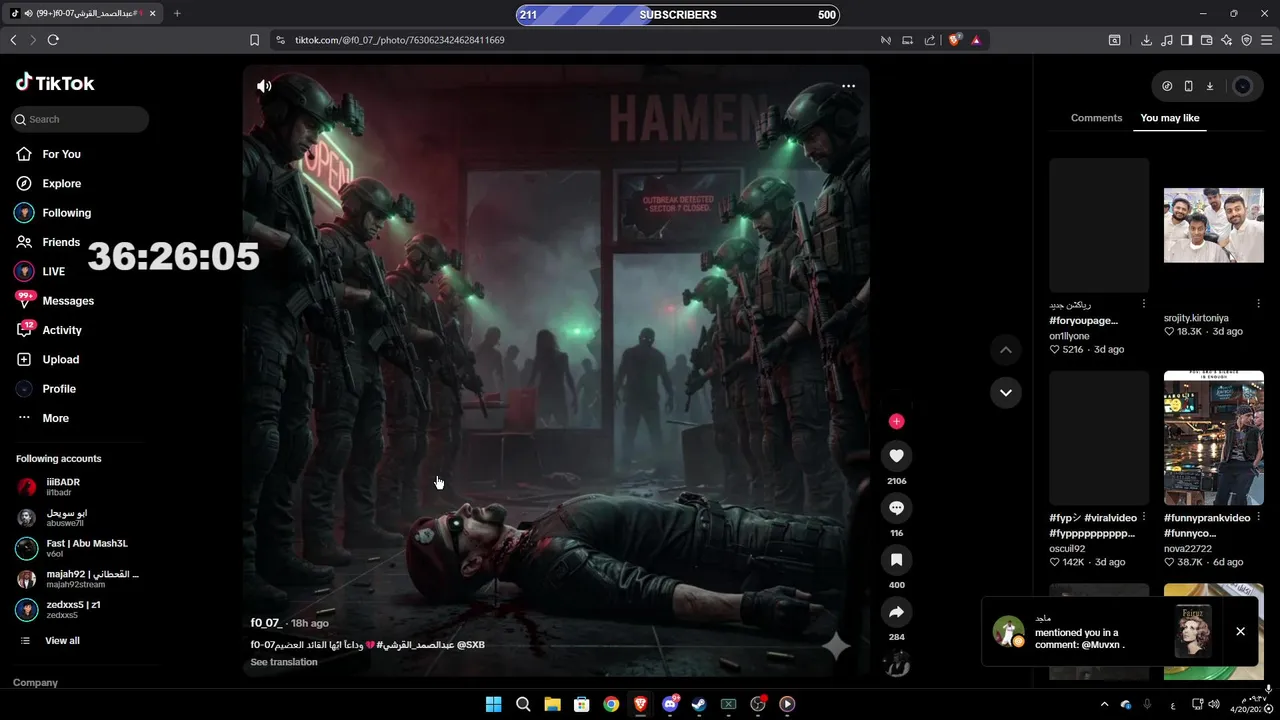
Task: Click the address bar URL
Action: [399, 40]
